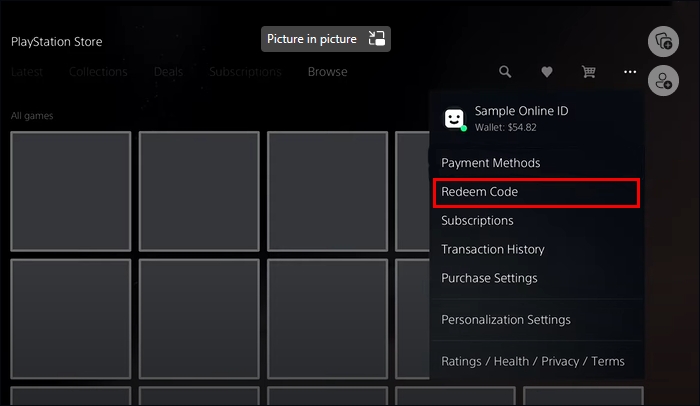Select the first game tile under All games
The height and width of the screenshot is (406, 700).
click(70, 190)
